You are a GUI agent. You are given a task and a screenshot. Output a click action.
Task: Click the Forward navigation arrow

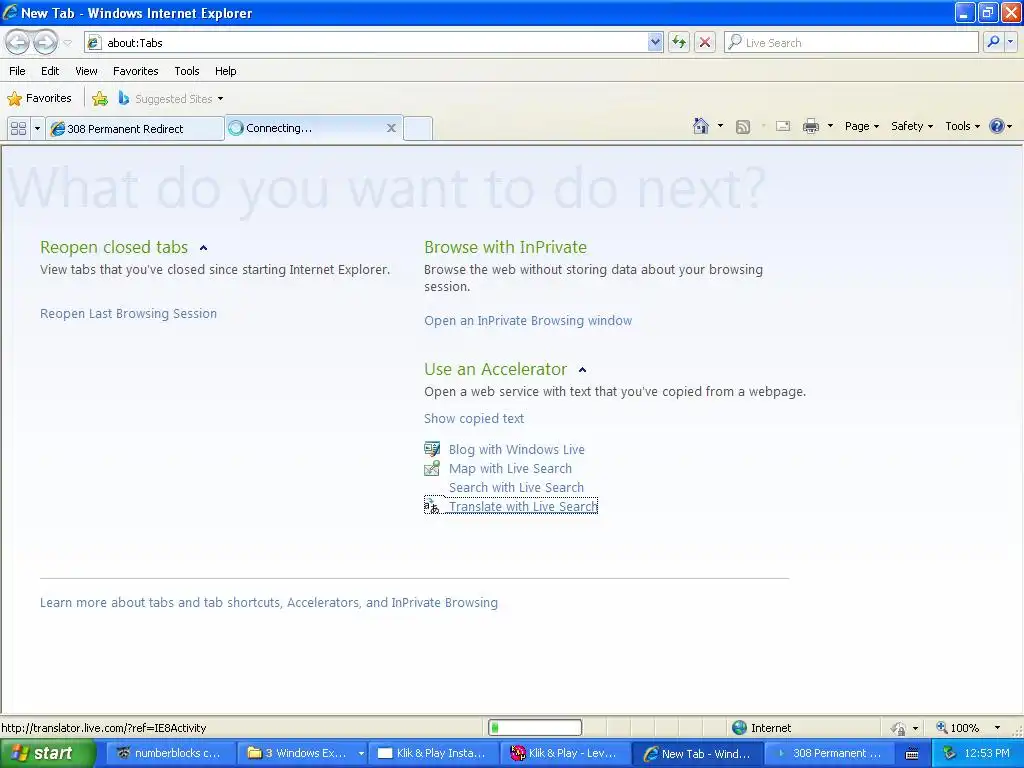click(x=45, y=42)
